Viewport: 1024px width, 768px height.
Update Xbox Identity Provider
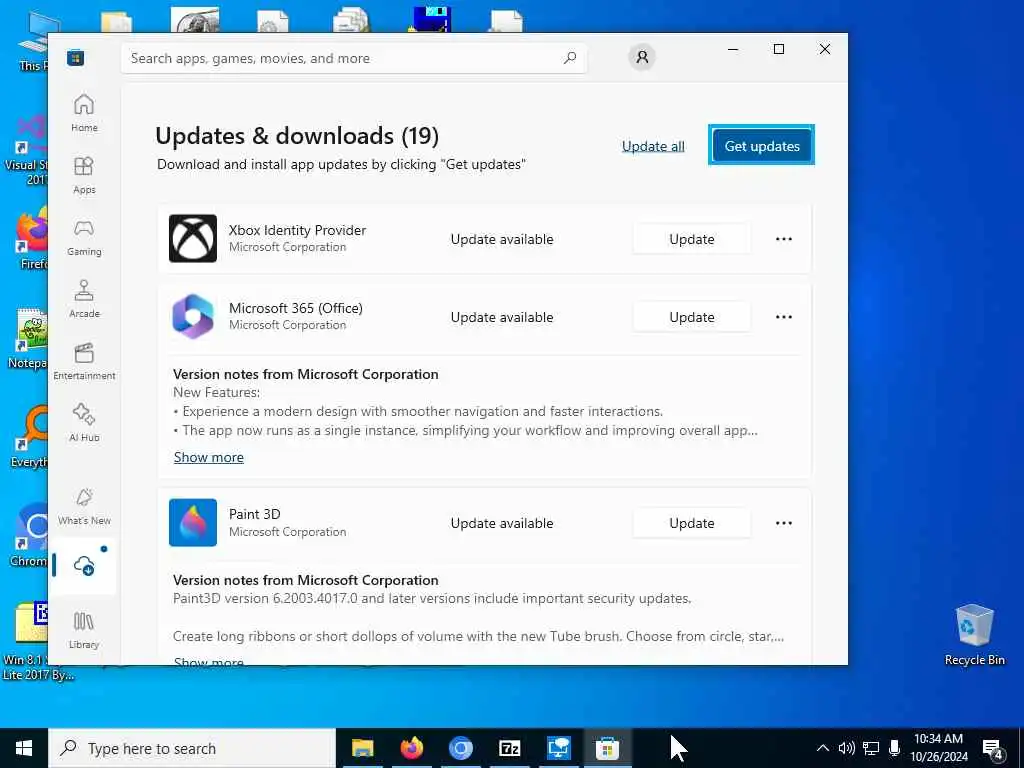coord(692,239)
